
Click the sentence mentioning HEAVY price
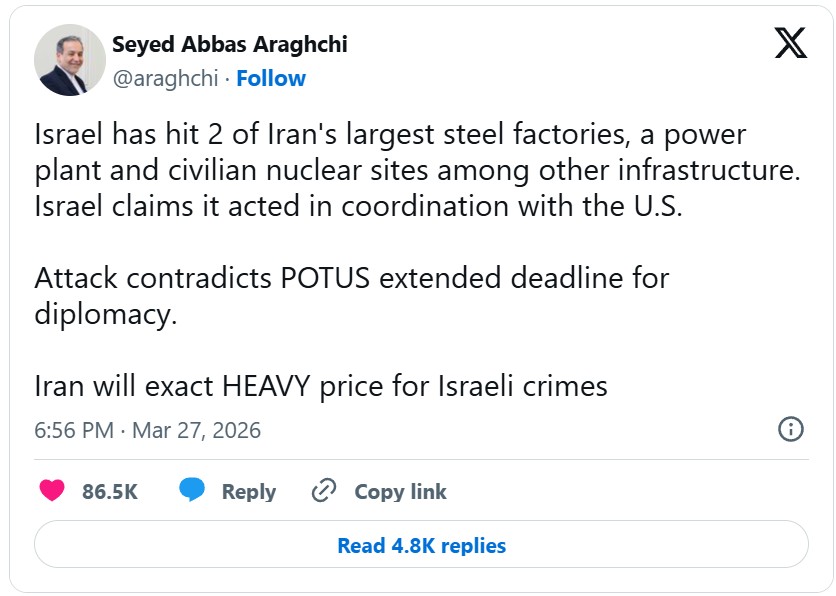coord(321,386)
